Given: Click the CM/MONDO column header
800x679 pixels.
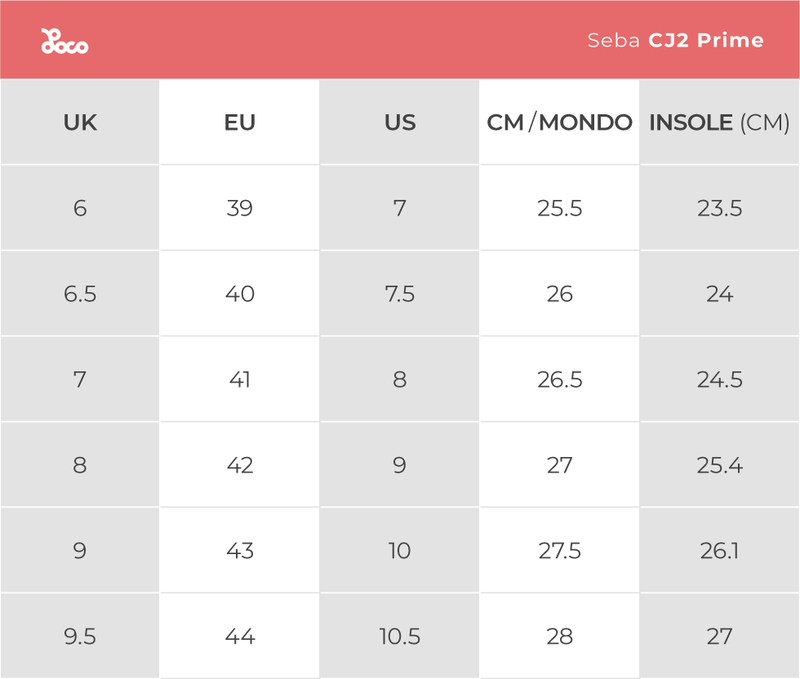Looking at the screenshot, I should pos(559,123).
